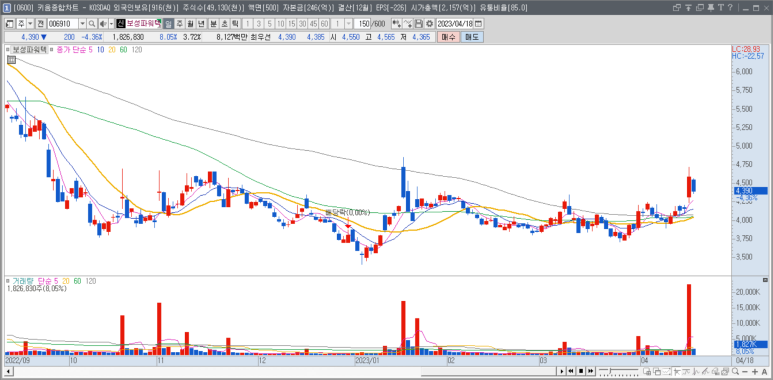Switch to the 년 yearly period
Screen dimensions: 773x380
point(201,24)
